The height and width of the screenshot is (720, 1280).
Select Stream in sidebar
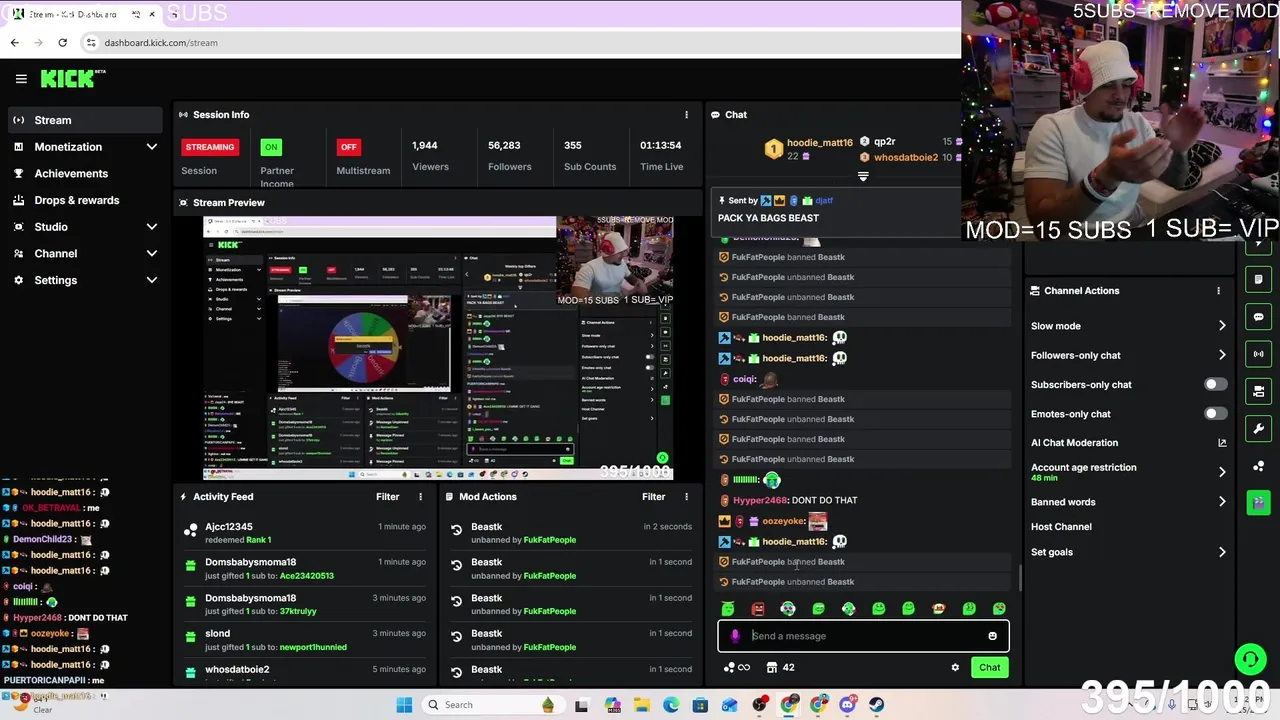click(x=85, y=120)
